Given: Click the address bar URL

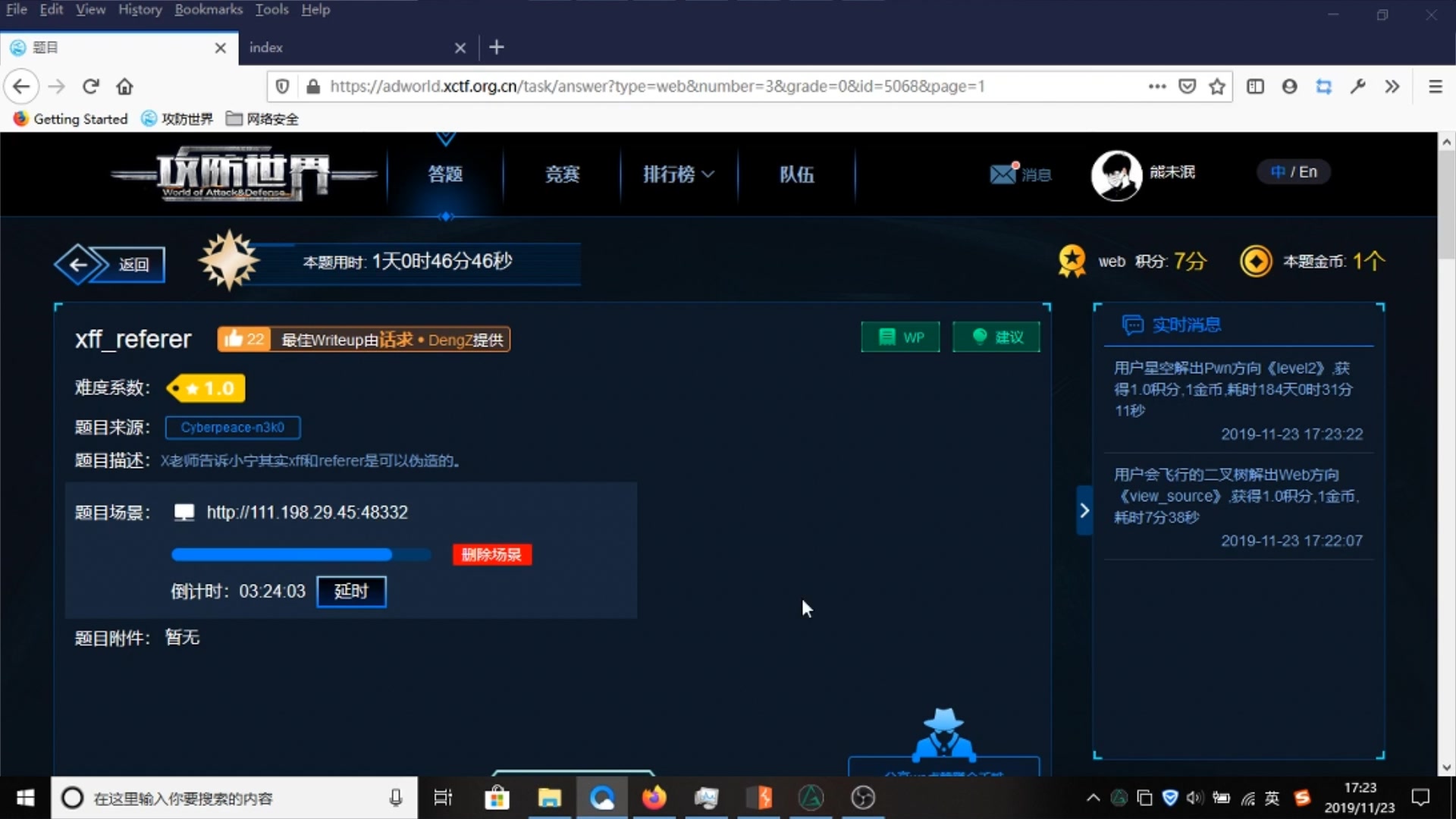Looking at the screenshot, I should [x=657, y=86].
